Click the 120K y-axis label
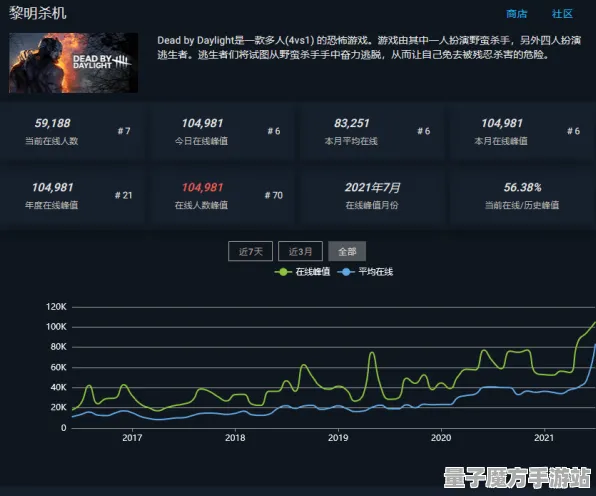 56,307
